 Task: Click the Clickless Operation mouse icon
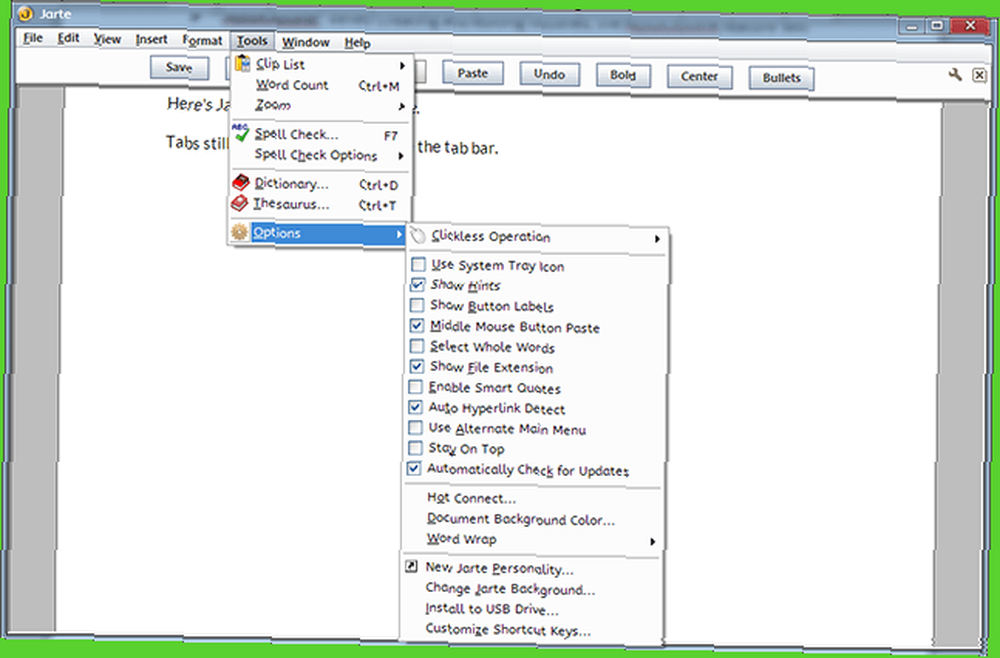418,235
